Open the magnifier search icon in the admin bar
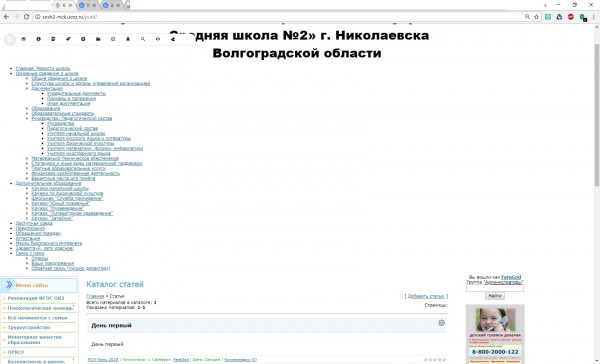Image resolution: width=600 pixels, height=364 pixels. click(143, 39)
